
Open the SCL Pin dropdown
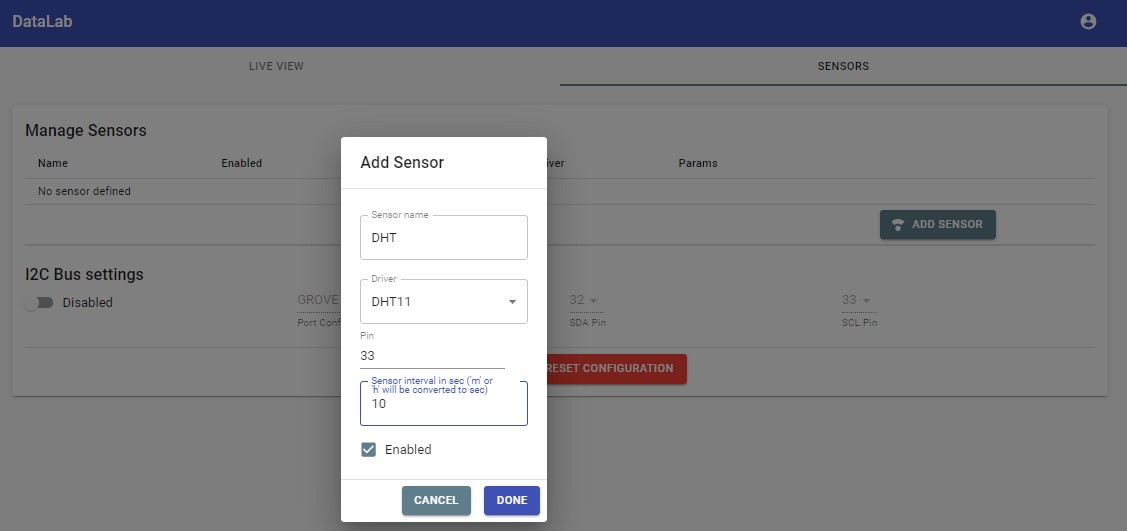click(x=855, y=301)
